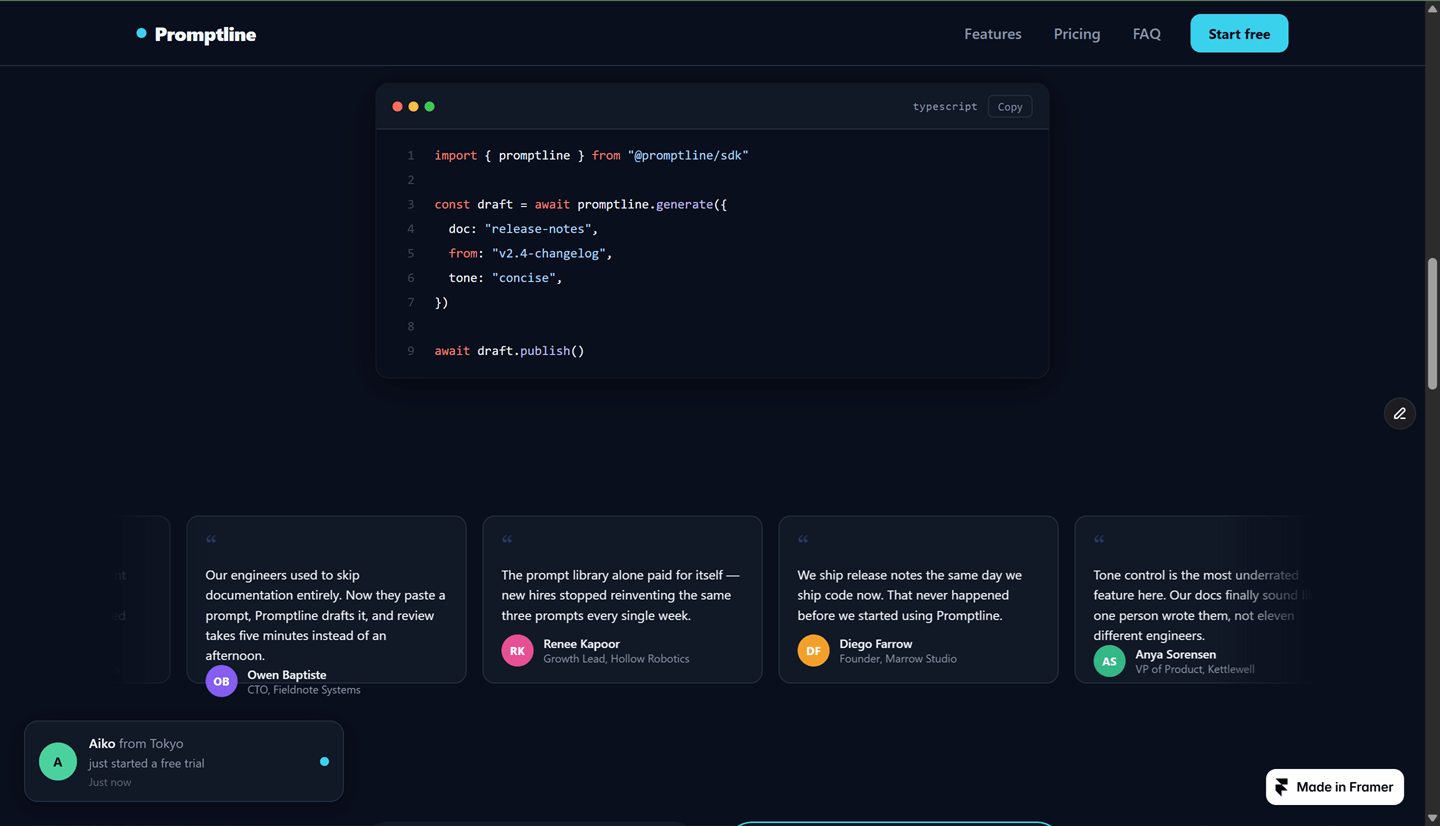Screen dimensions: 1440x826
Task: Click "promptline.generate" call in code
Action: click(644, 204)
